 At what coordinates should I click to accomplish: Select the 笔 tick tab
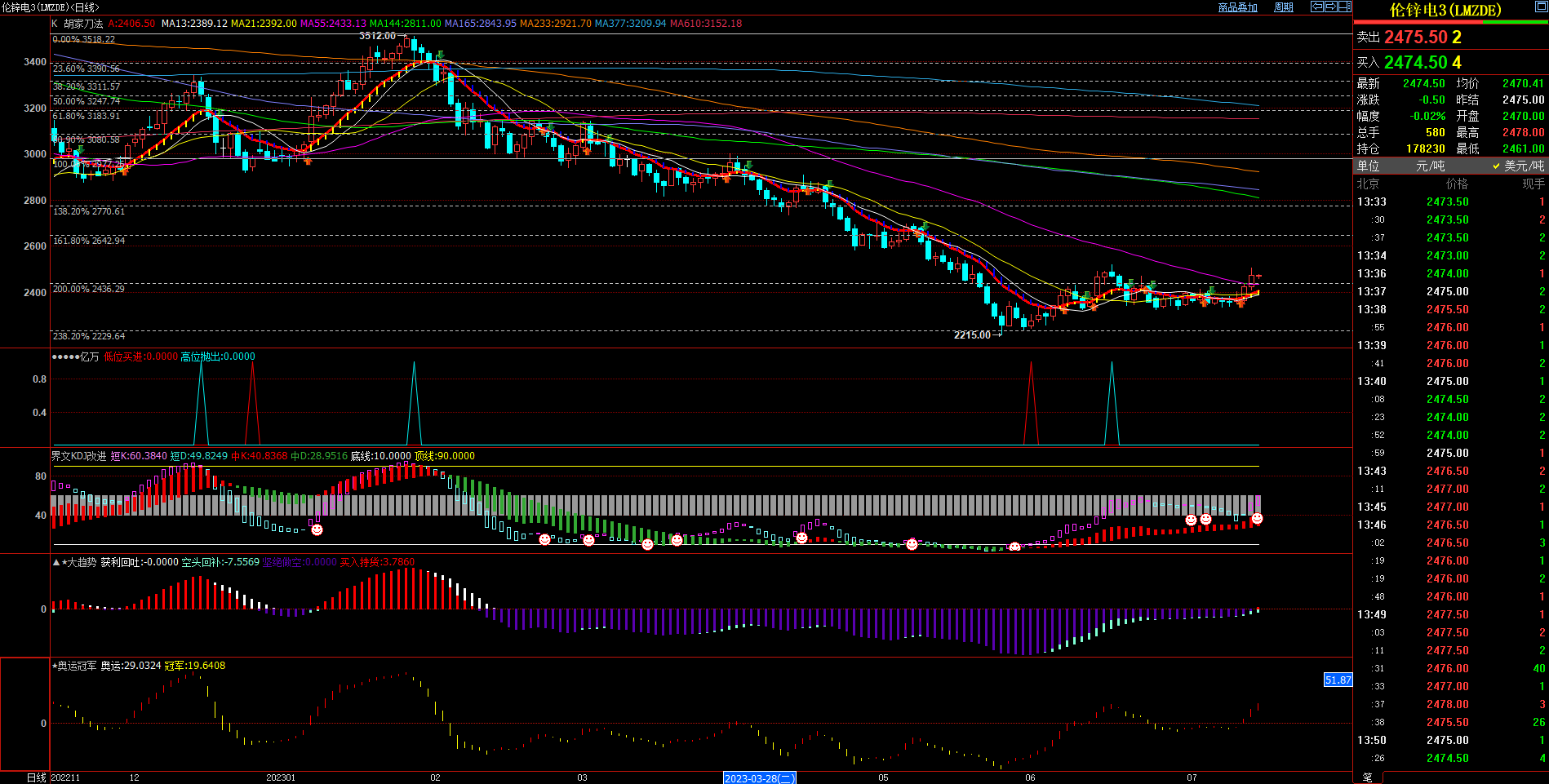click(1368, 777)
